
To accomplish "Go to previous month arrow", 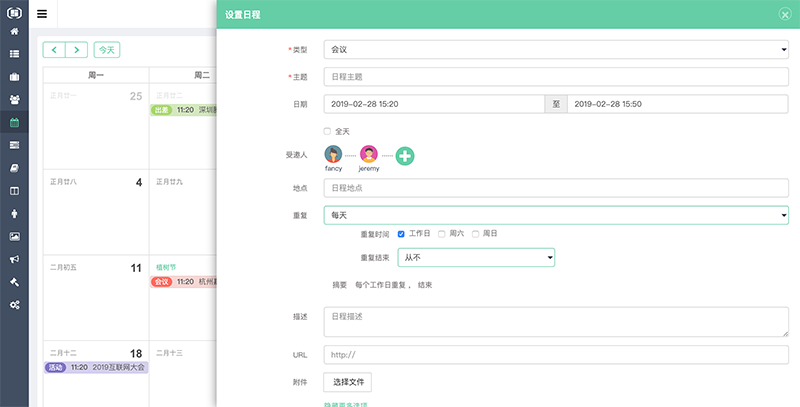I will (x=54, y=49).
